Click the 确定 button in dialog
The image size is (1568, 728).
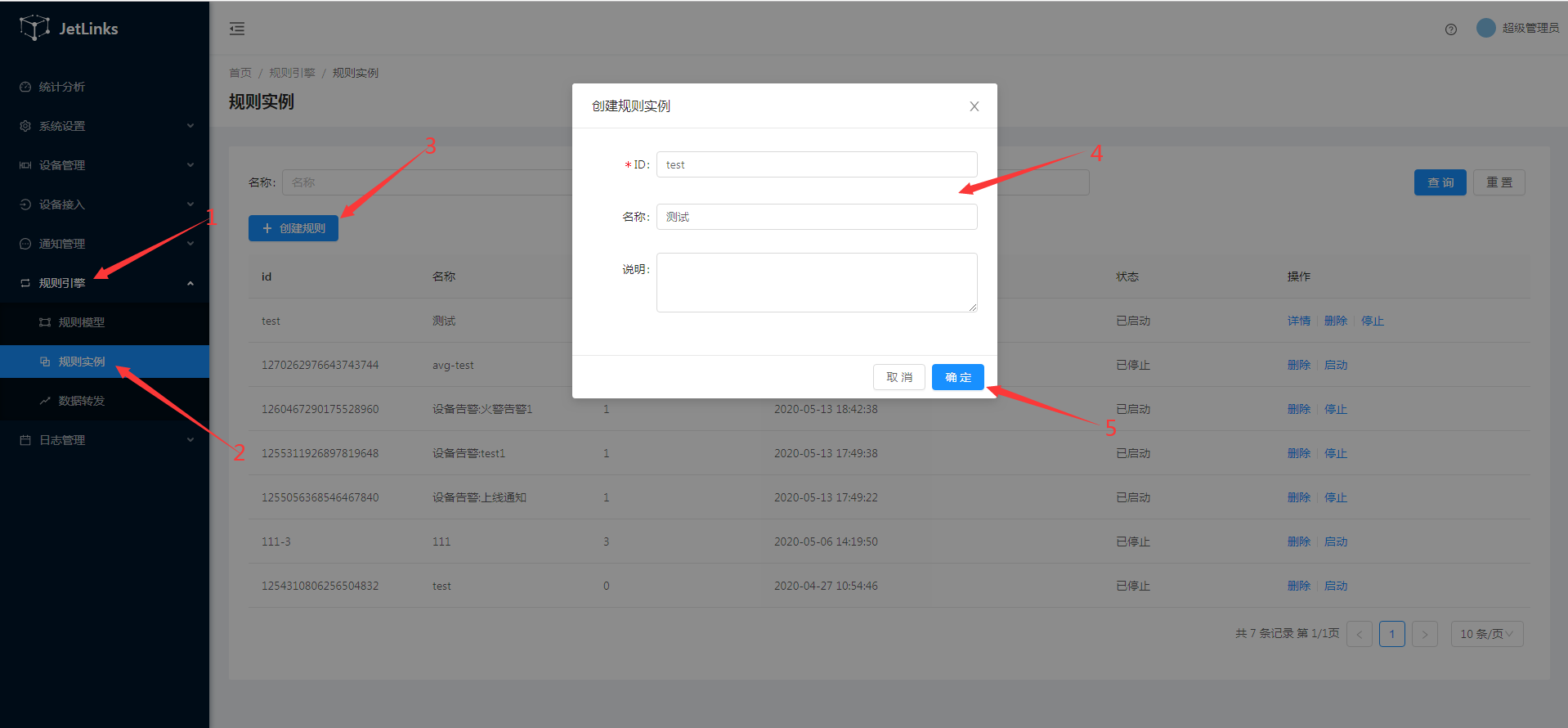[x=957, y=377]
